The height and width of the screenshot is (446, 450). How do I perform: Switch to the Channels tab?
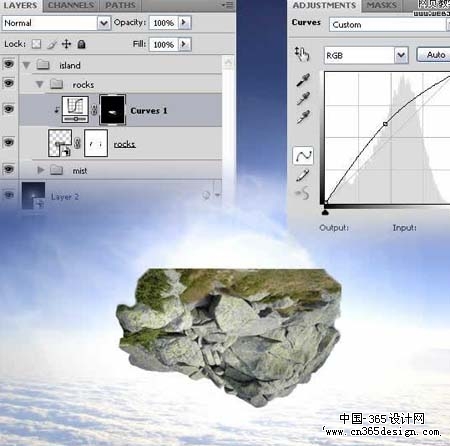pos(71,5)
